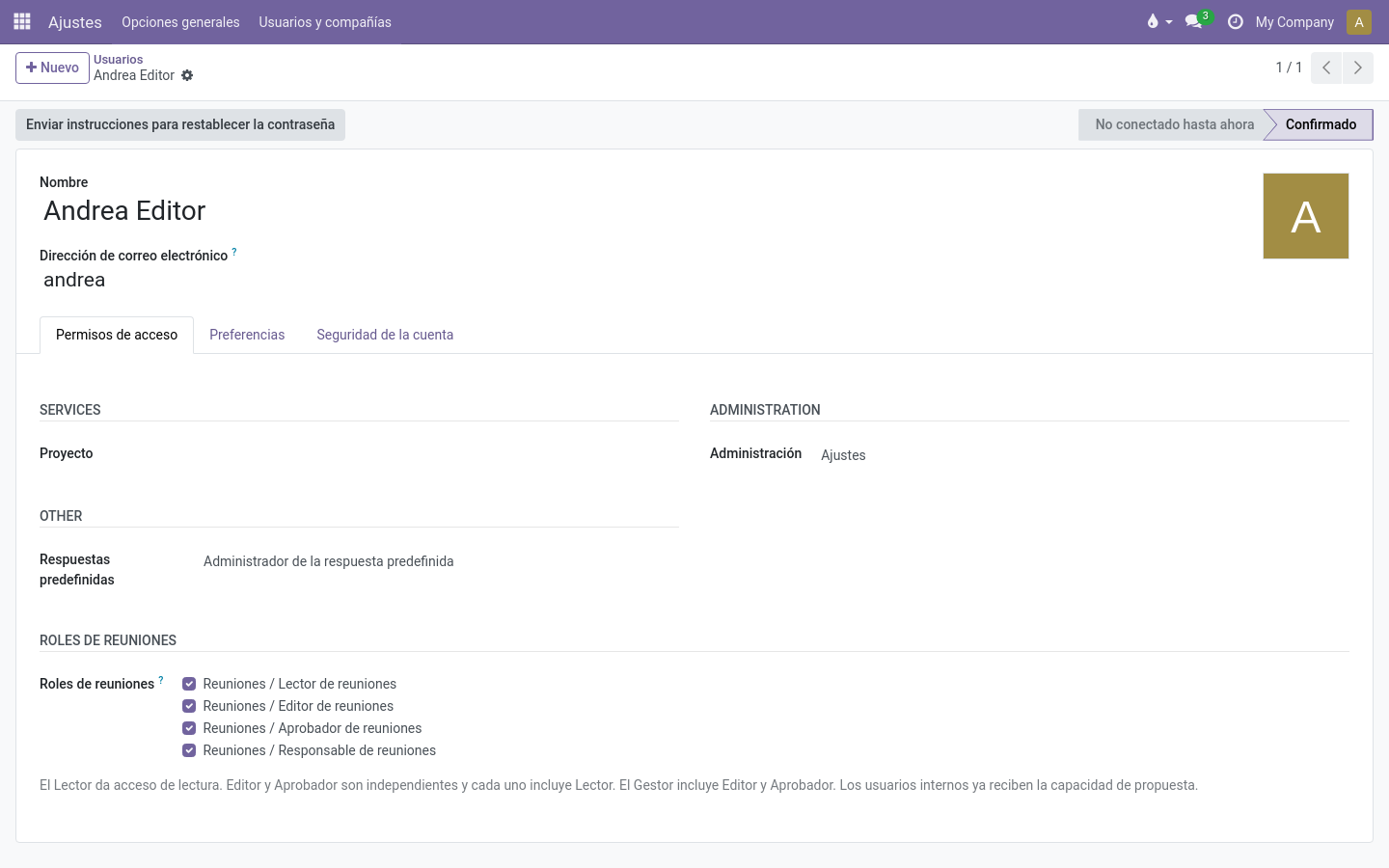Open the apps grid menu
The image size is (1389, 868).
(22, 21)
